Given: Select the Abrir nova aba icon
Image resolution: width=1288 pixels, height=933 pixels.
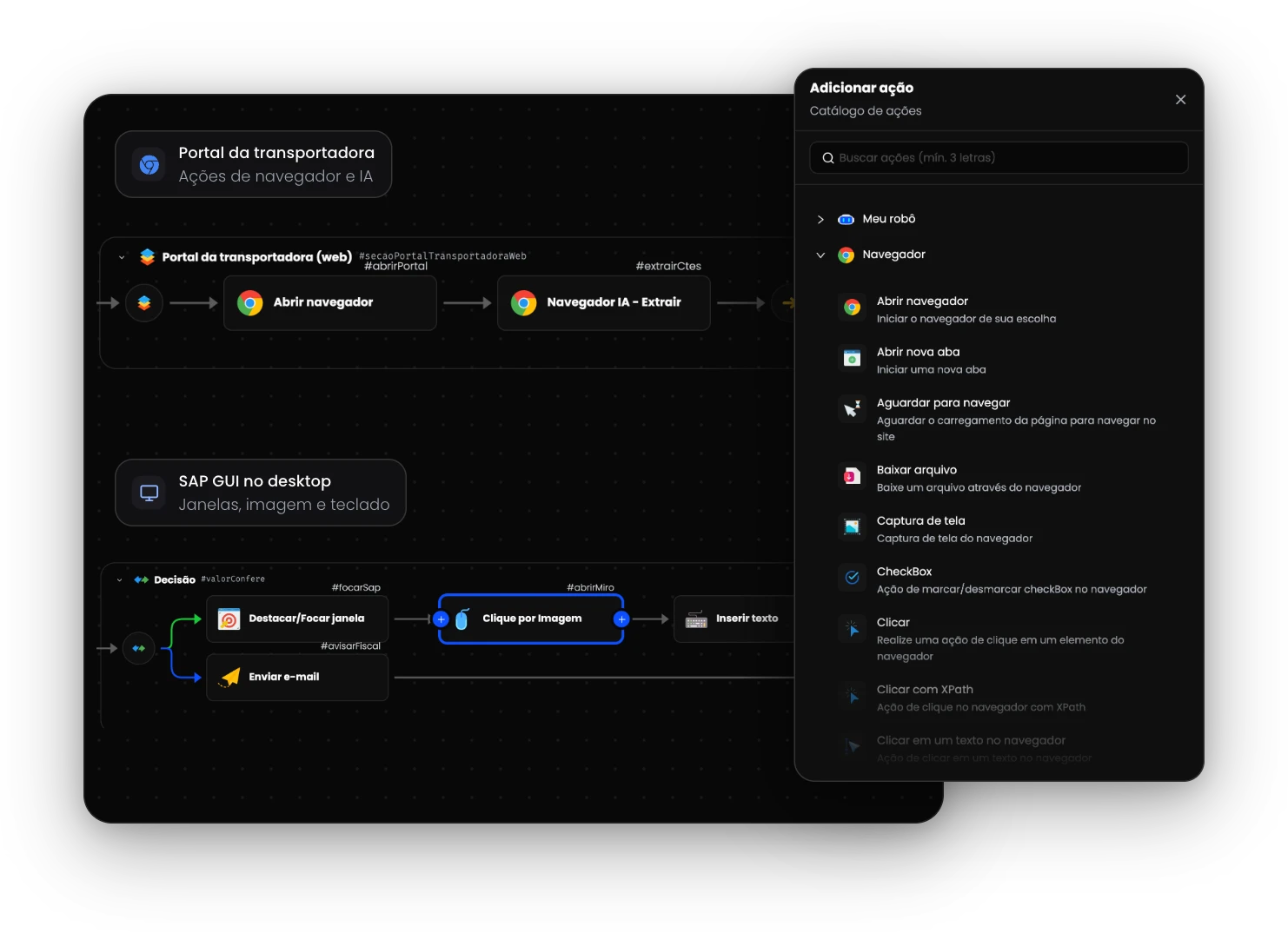Looking at the screenshot, I should click(852, 358).
